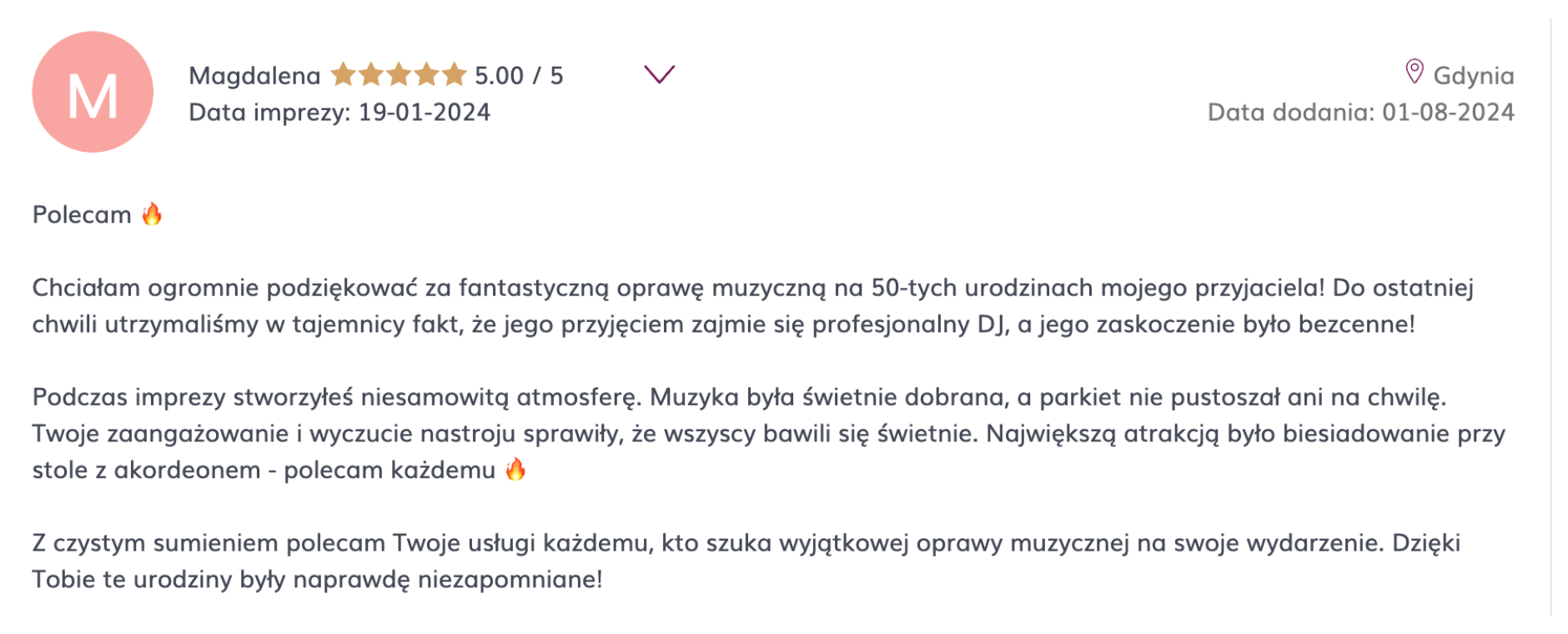Click the fourth gold rating star

[x=426, y=75]
